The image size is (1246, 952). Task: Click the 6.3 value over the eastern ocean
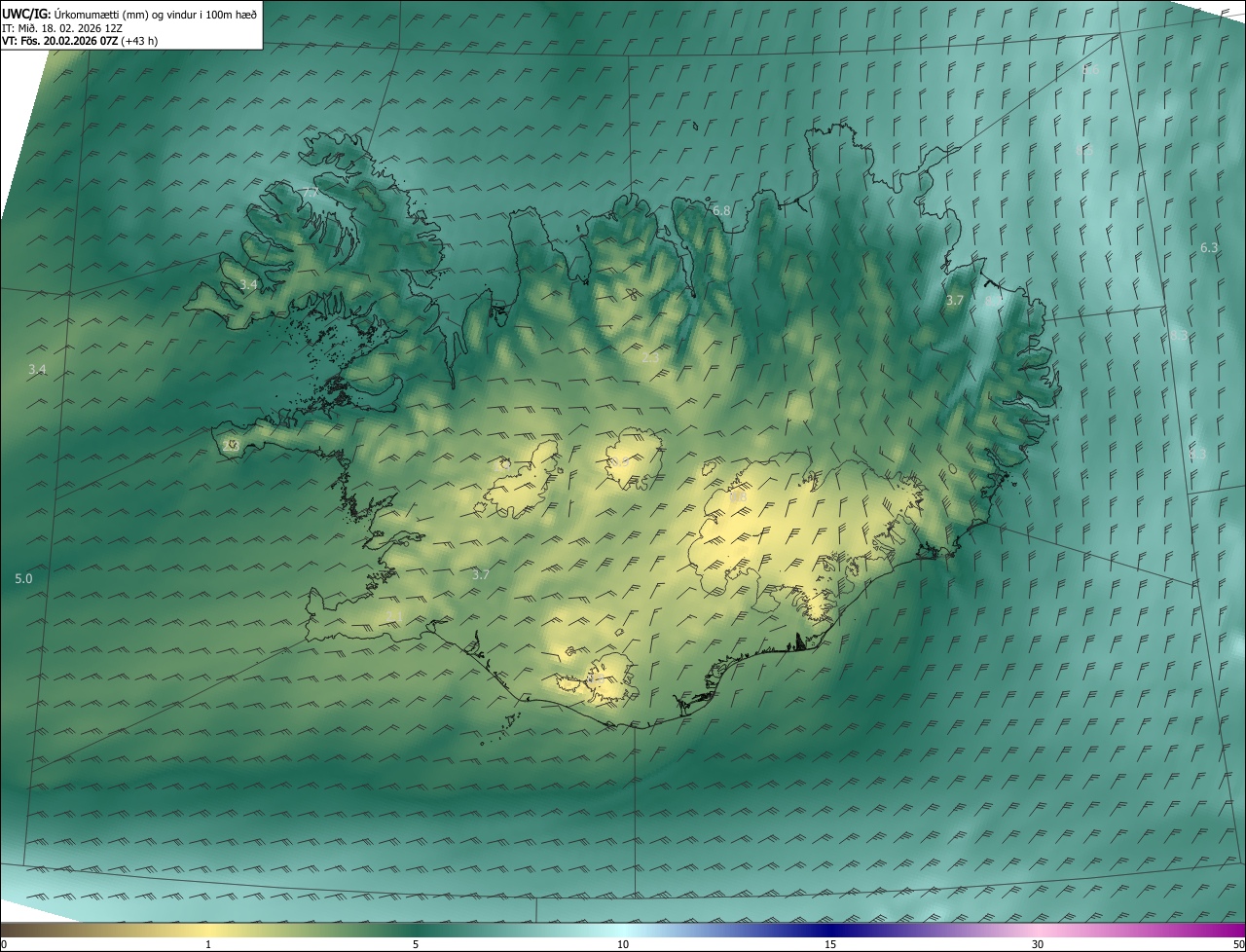pos(1209,248)
